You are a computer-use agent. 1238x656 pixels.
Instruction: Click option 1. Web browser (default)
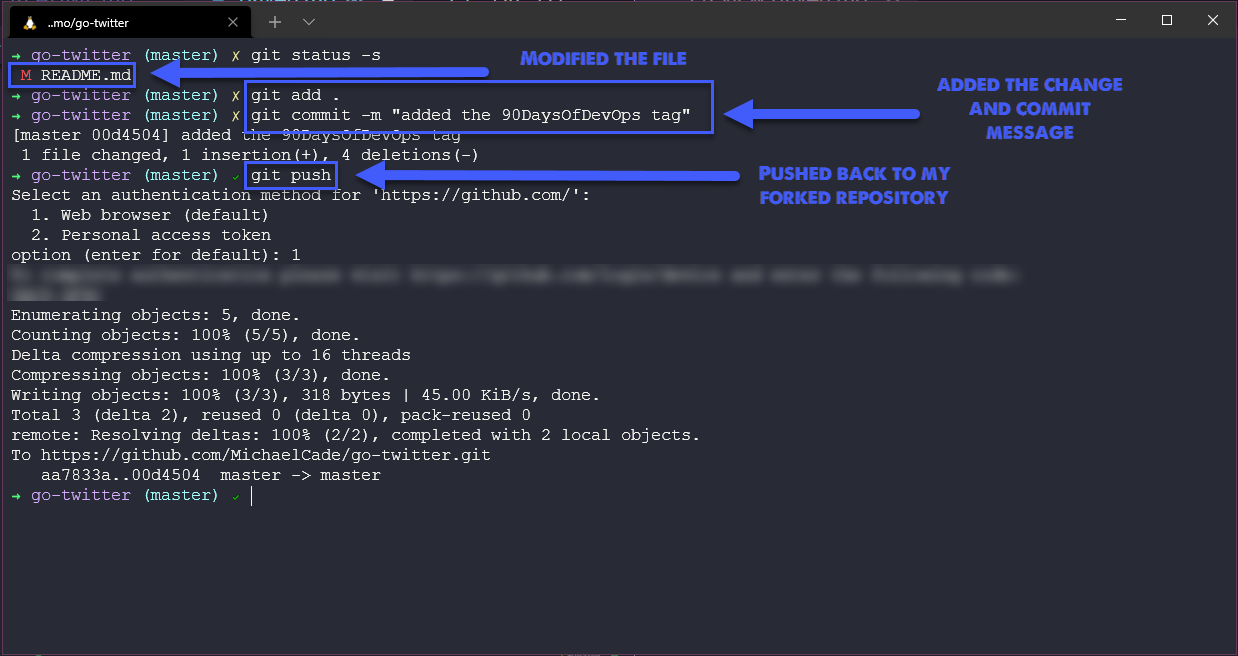coord(150,214)
